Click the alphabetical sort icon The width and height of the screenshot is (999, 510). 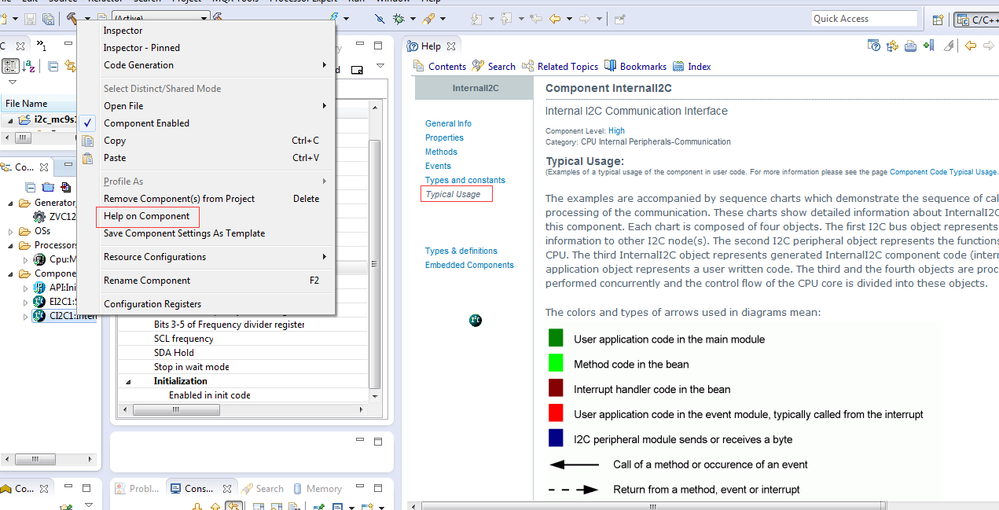click(29, 66)
